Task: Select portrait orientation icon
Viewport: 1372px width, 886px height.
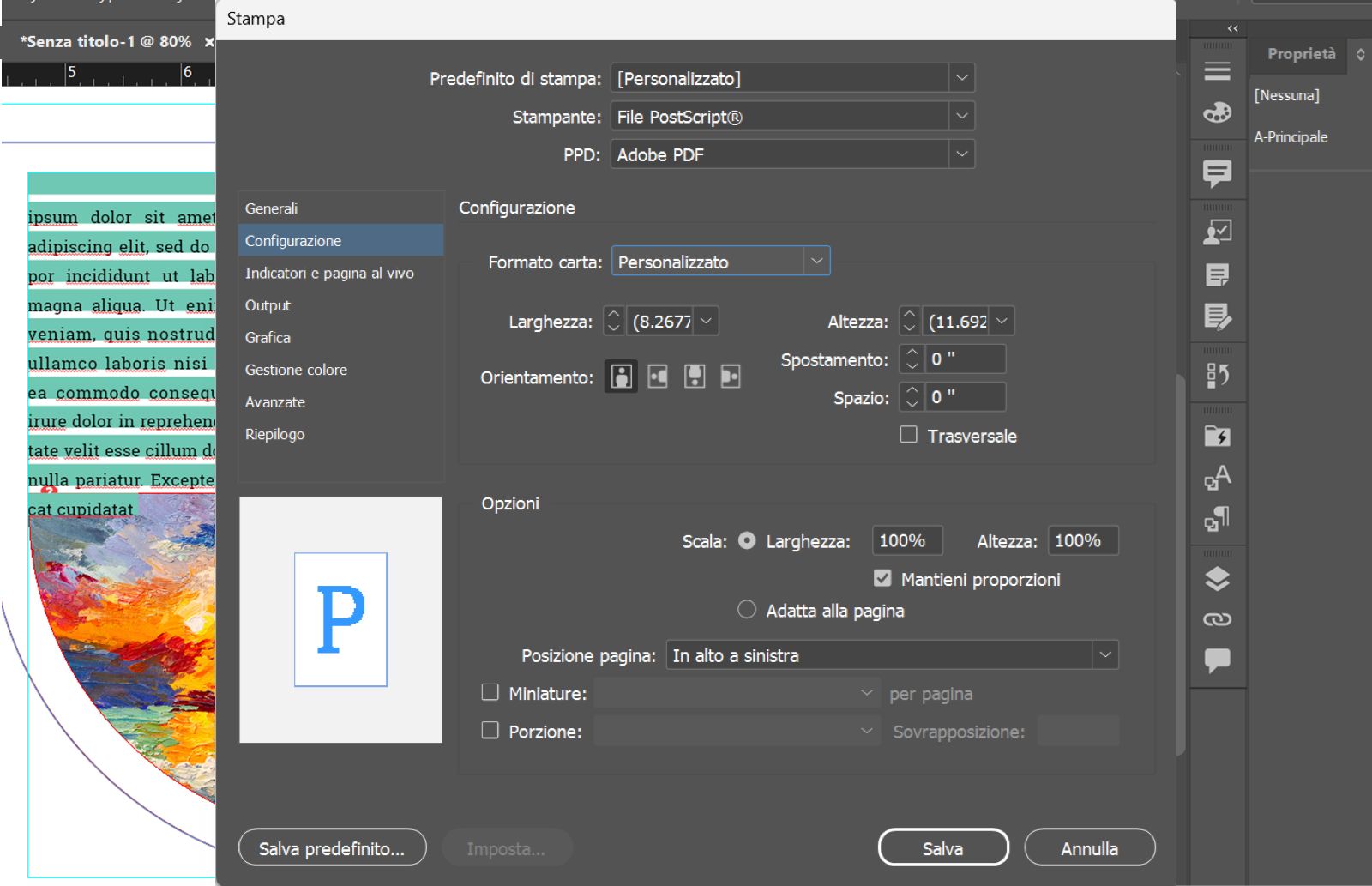Action: coord(621,377)
